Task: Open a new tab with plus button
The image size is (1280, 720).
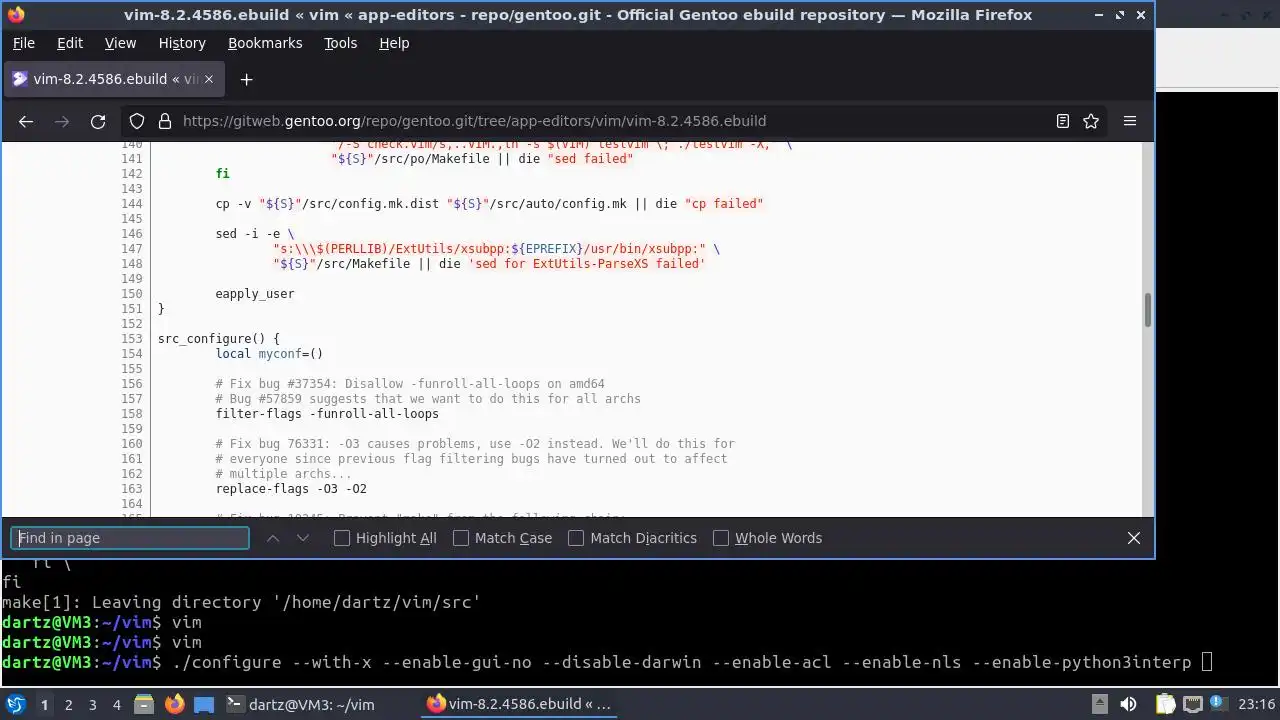Action: (246, 79)
